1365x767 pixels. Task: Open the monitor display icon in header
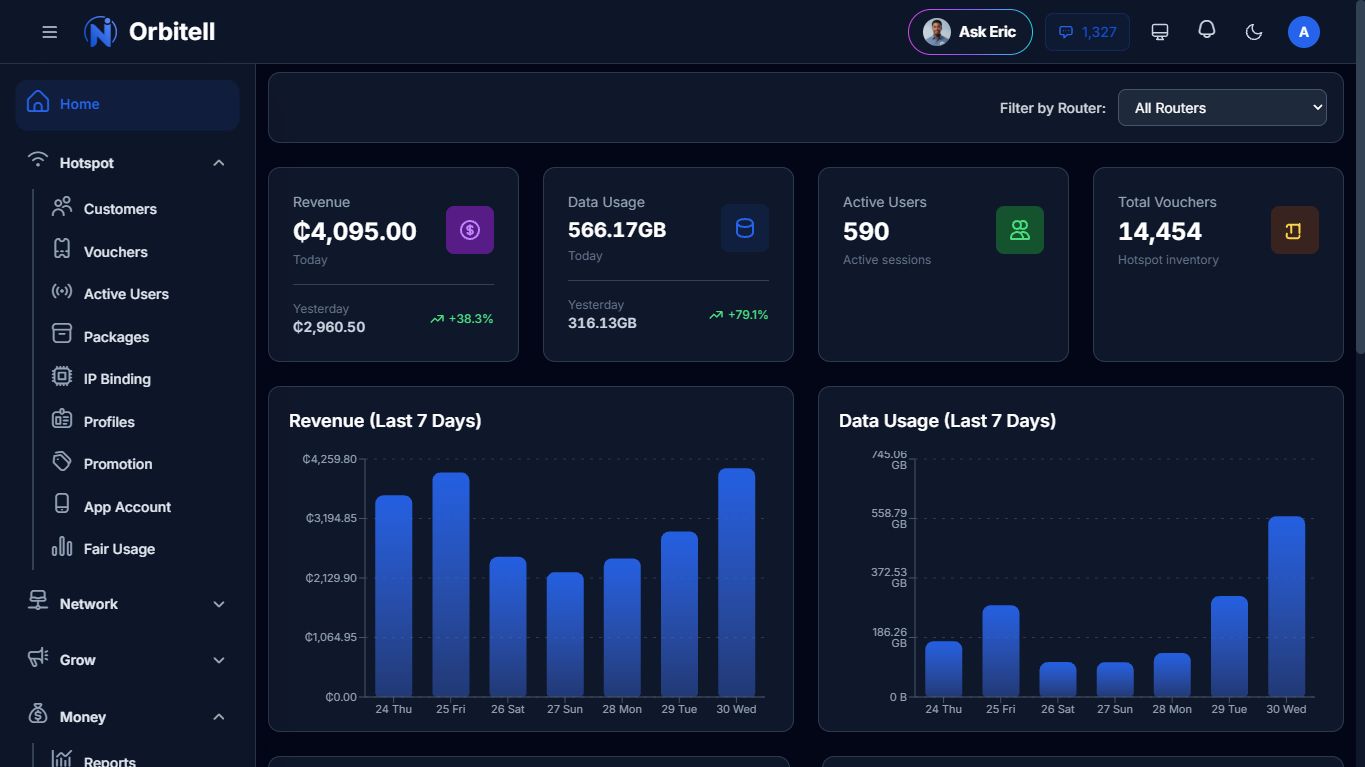point(1160,32)
